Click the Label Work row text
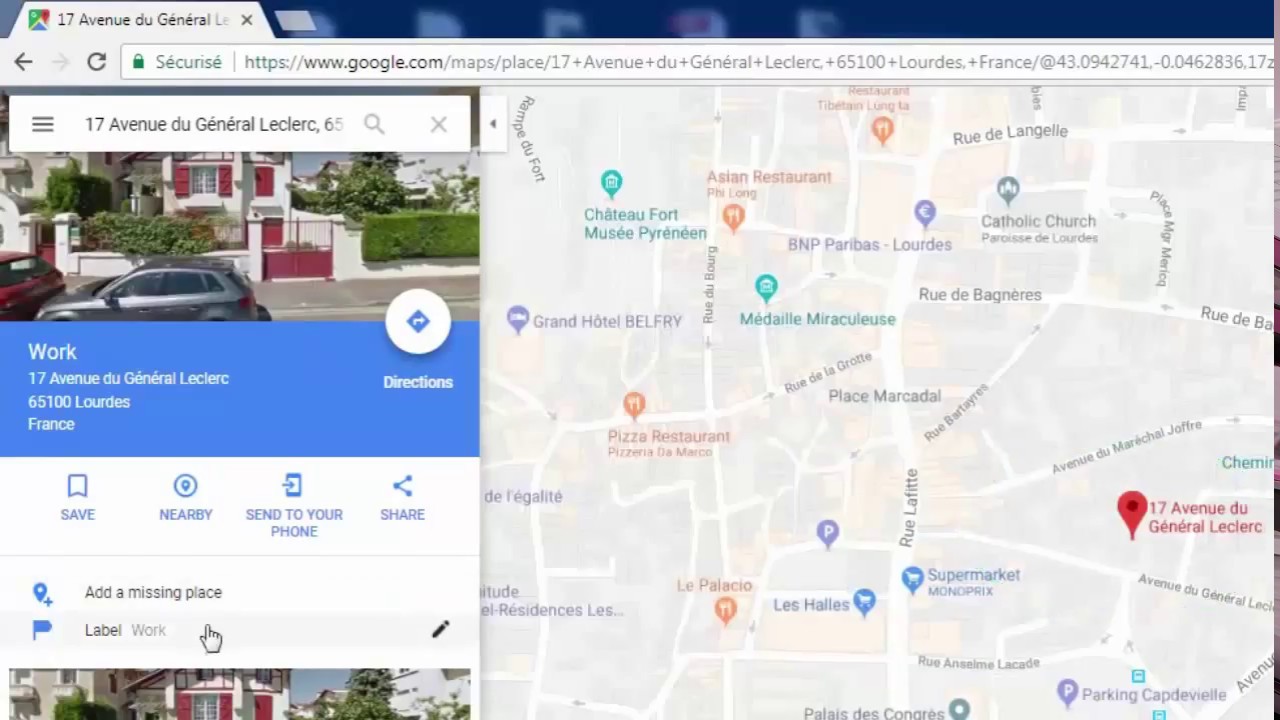The width and height of the screenshot is (1280, 720). [125, 630]
